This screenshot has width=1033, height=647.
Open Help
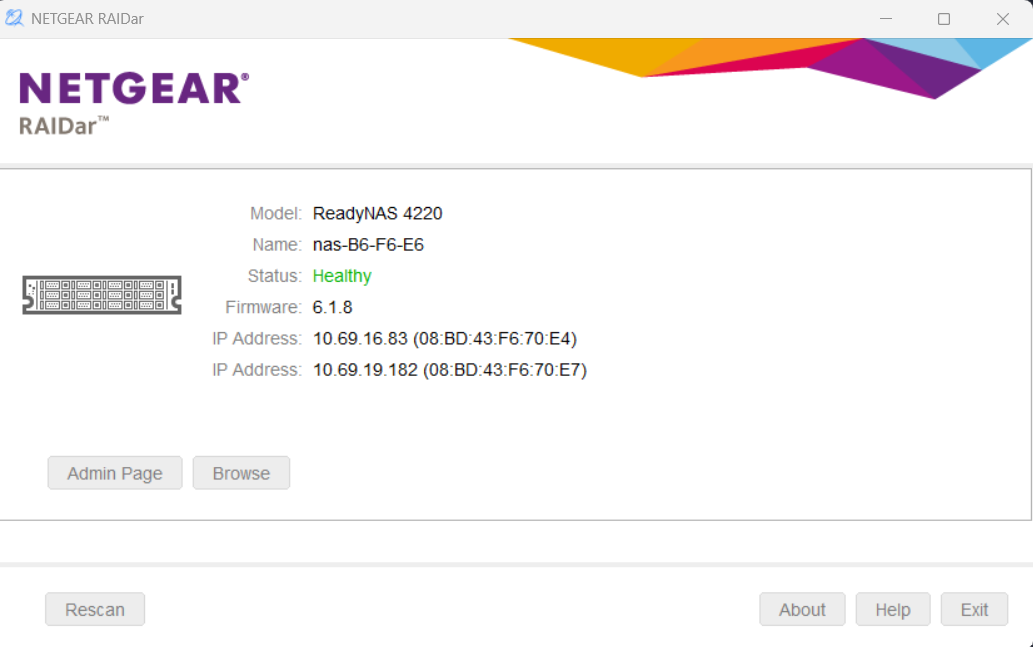(x=893, y=609)
